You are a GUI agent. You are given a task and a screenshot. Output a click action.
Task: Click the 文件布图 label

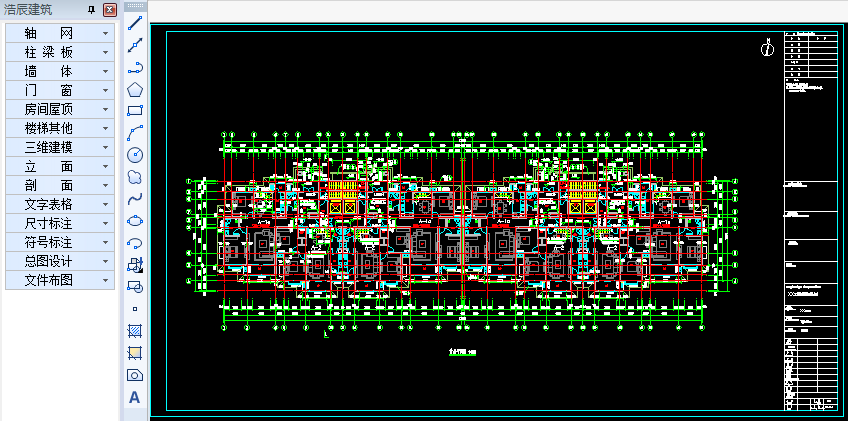49,280
